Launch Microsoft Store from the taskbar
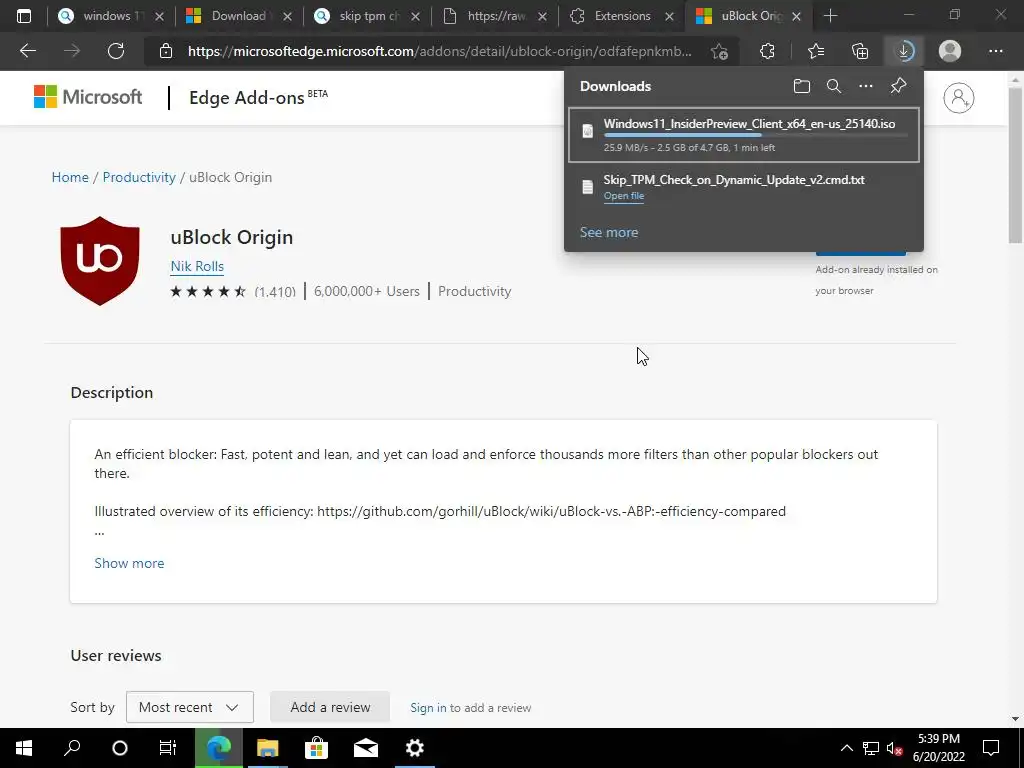 click(x=317, y=748)
